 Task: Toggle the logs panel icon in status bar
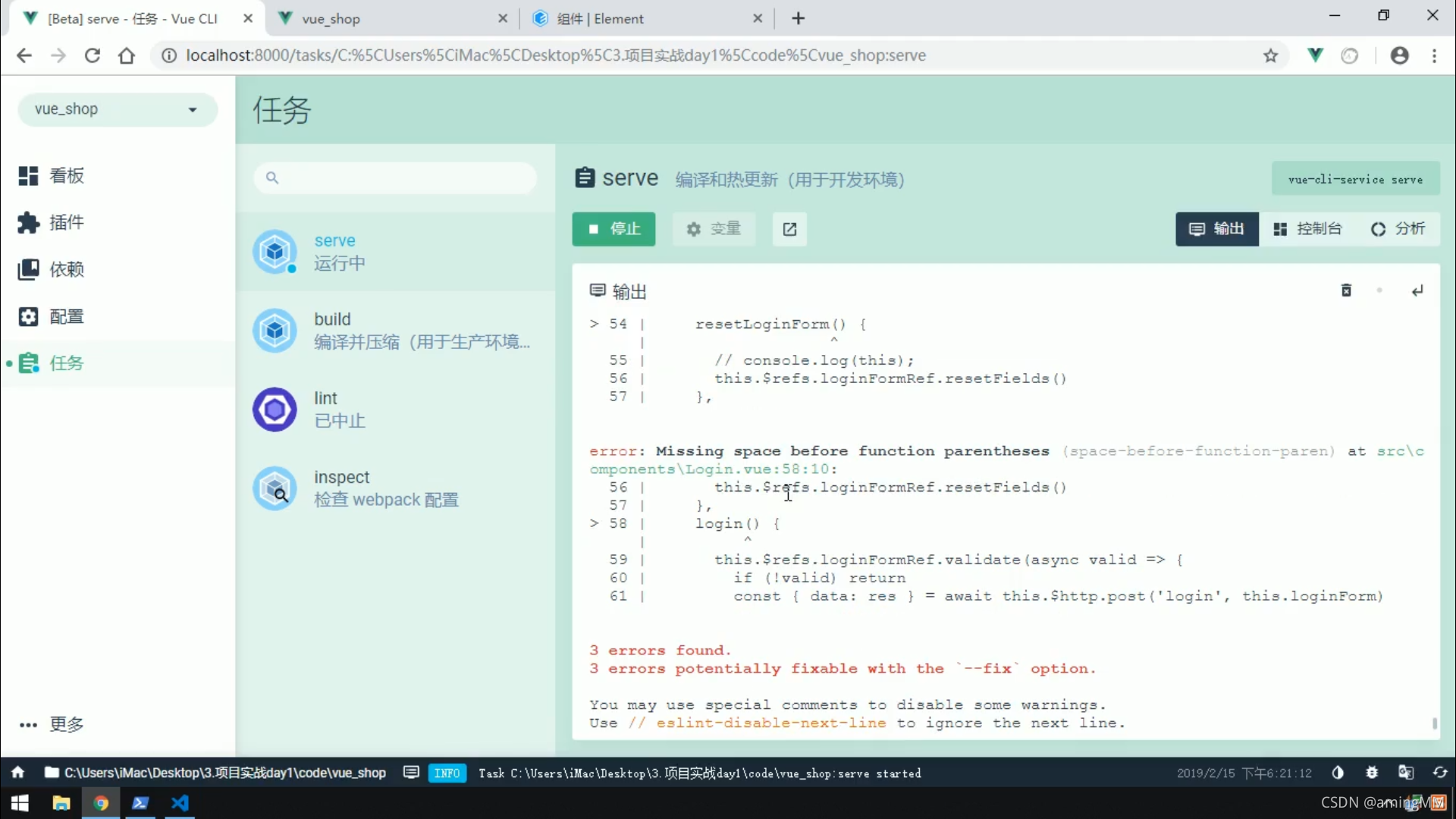click(x=411, y=773)
